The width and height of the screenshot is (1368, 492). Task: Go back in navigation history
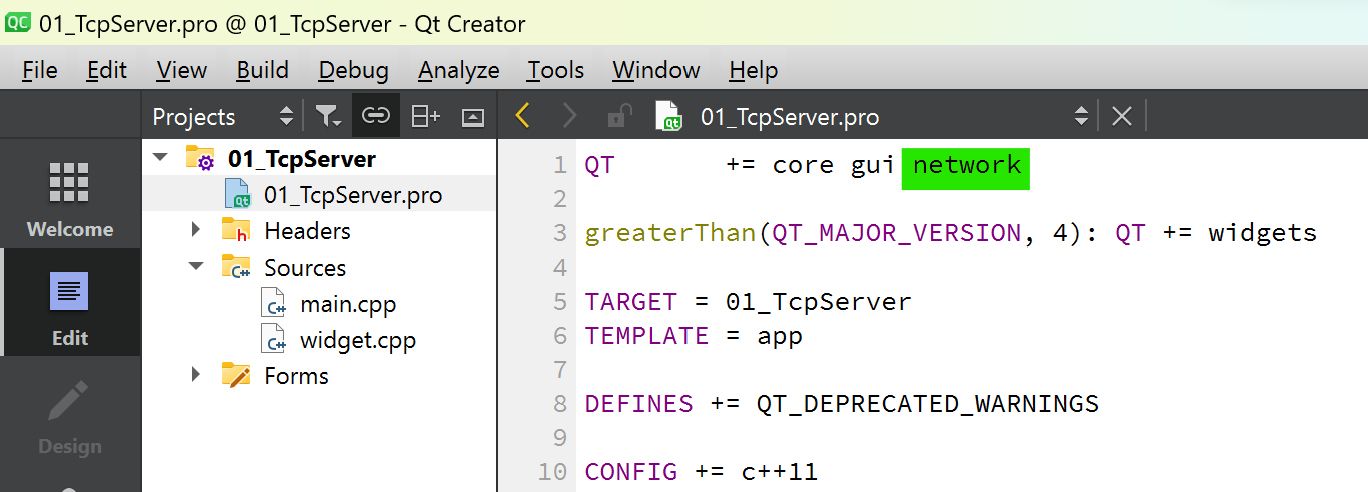(522, 116)
